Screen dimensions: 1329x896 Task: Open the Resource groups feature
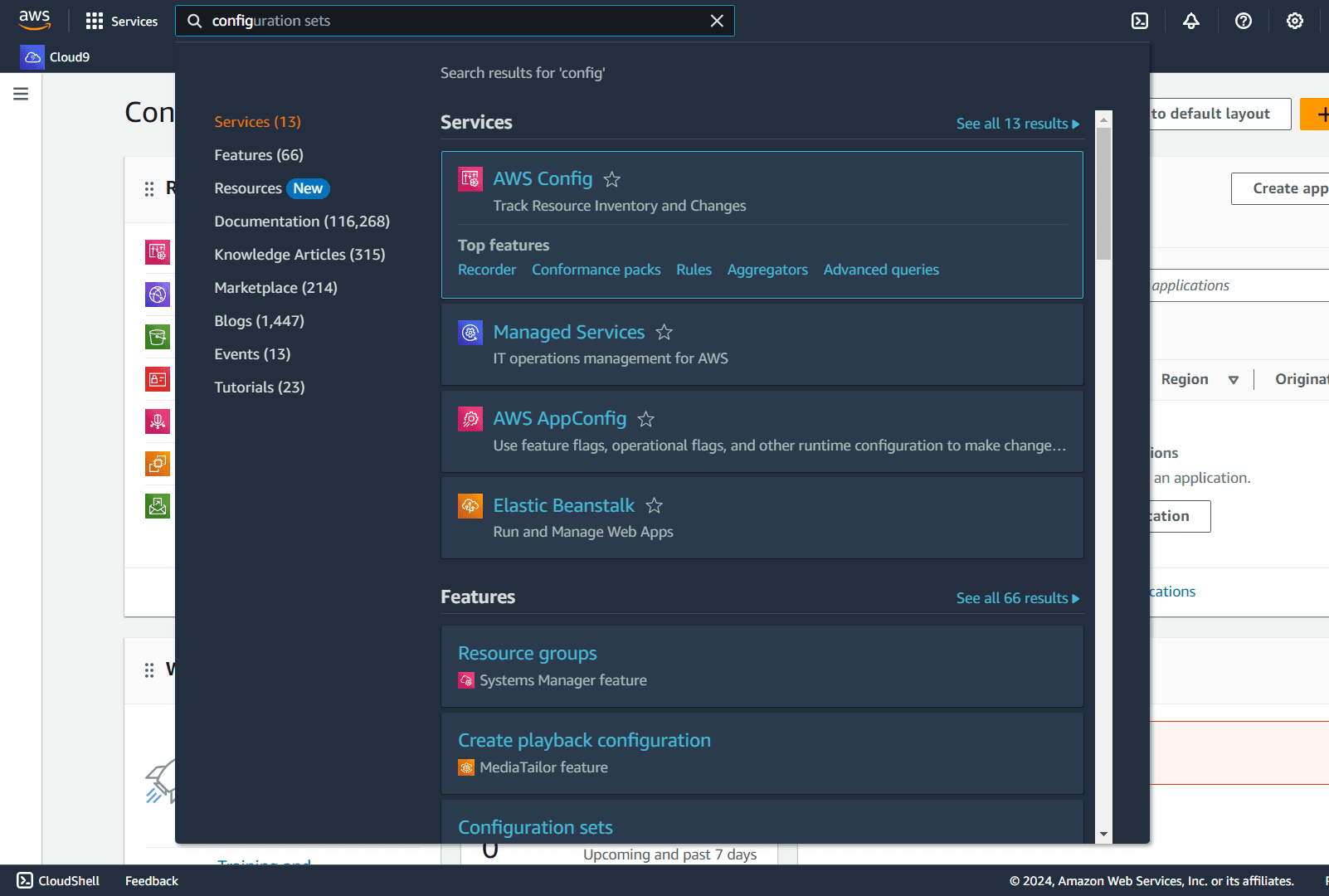(x=528, y=654)
